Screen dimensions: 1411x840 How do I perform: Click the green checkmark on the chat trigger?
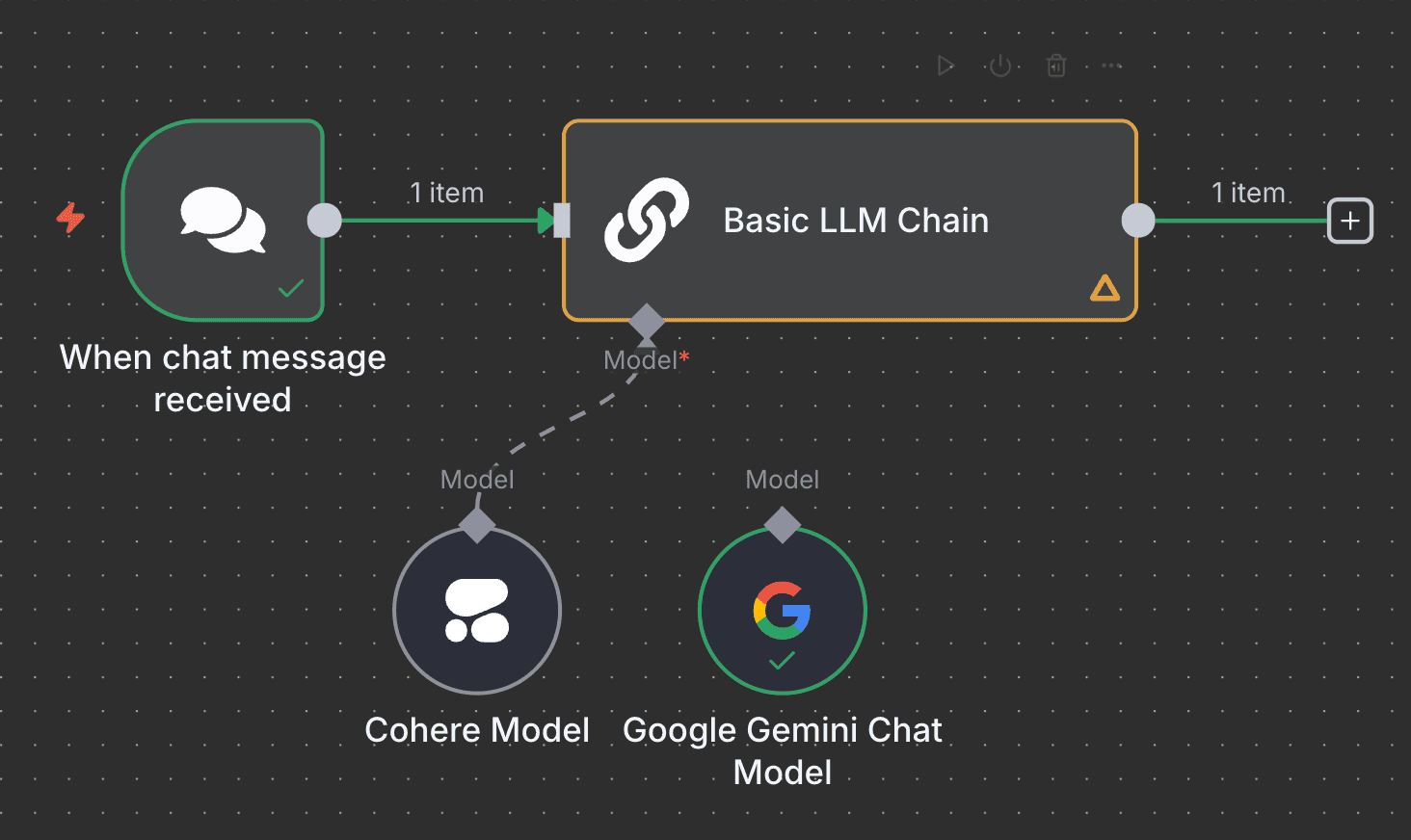[x=289, y=289]
